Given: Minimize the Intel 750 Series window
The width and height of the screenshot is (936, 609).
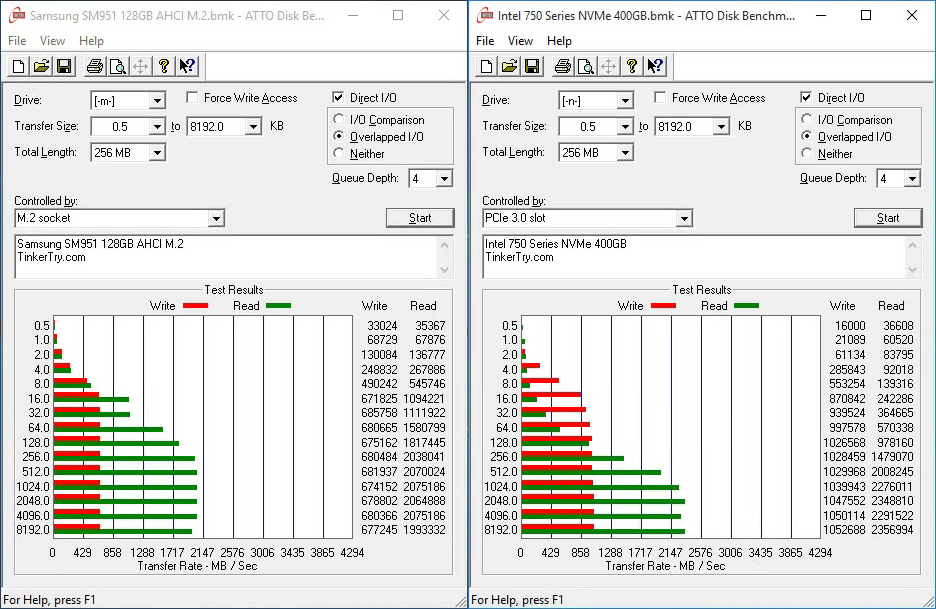Looking at the screenshot, I should point(821,16).
